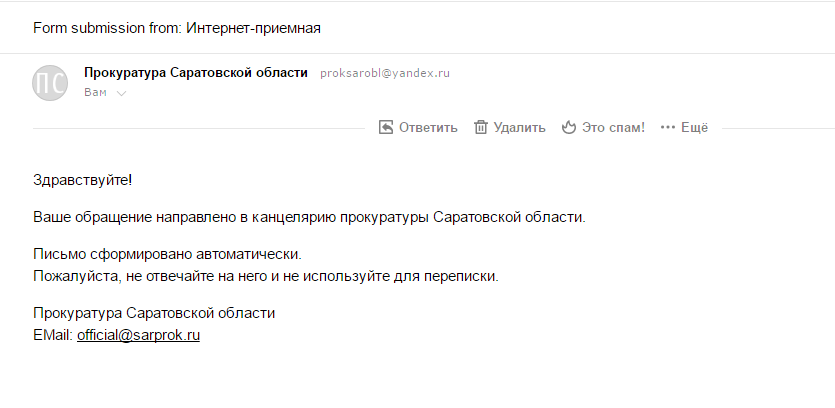835x408 pixels.
Task: Open the official@sarprok.ru email link
Action: 138,336
